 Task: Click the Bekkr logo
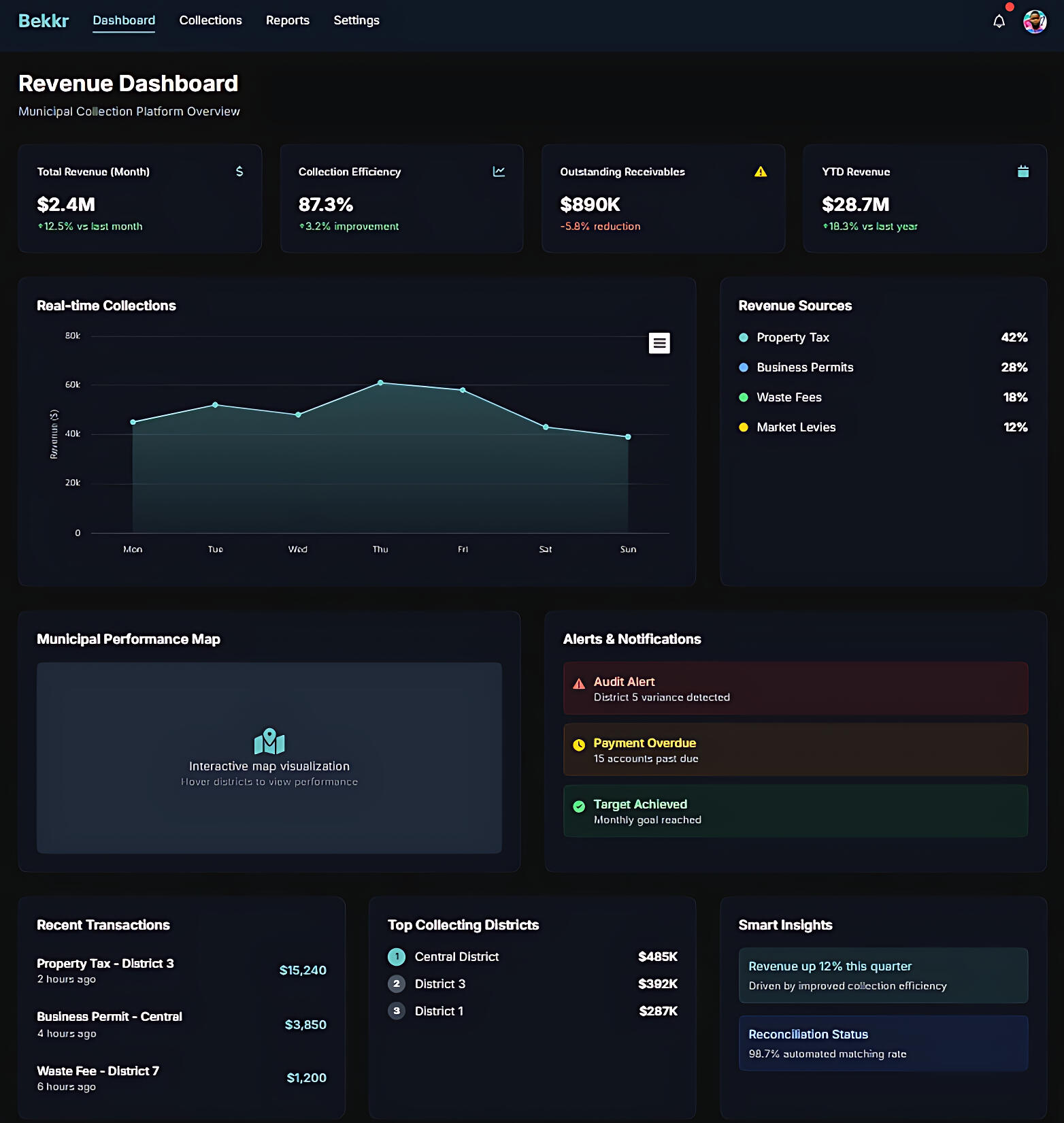44,21
